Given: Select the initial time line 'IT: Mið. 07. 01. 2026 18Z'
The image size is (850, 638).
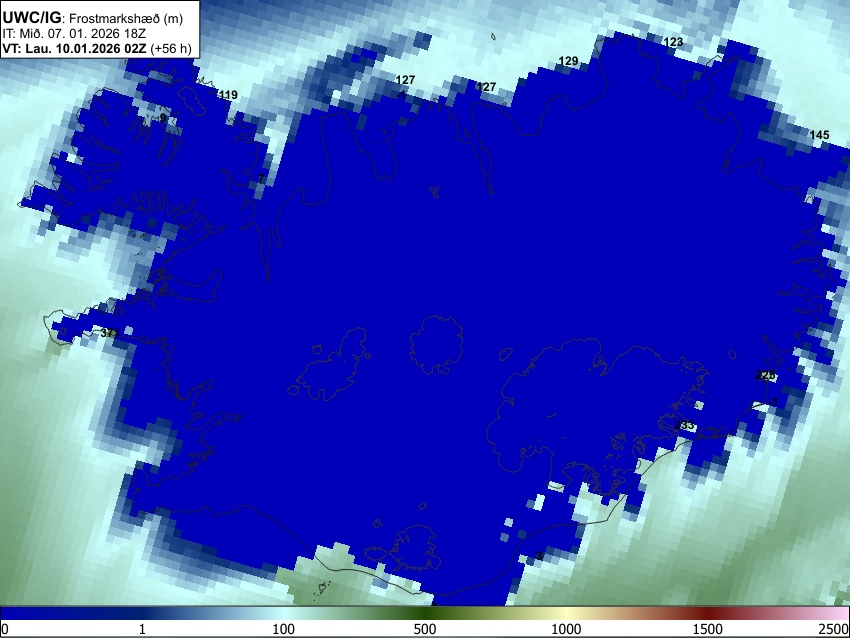Looking at the screenshot, I should tap(74, 34).
